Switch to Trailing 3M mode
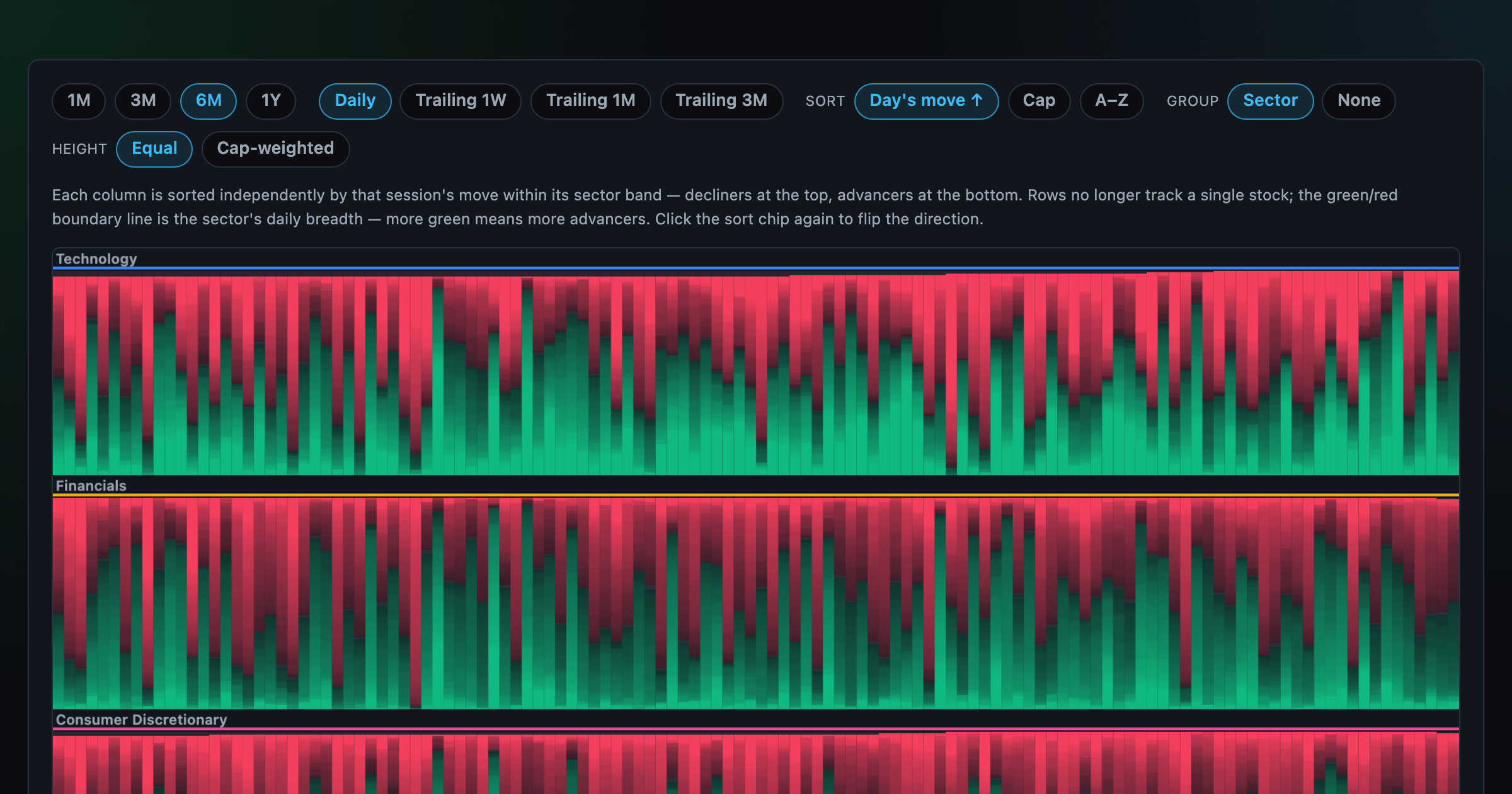Viewport: 1512px width, 794px height. (x=721, y=101)
